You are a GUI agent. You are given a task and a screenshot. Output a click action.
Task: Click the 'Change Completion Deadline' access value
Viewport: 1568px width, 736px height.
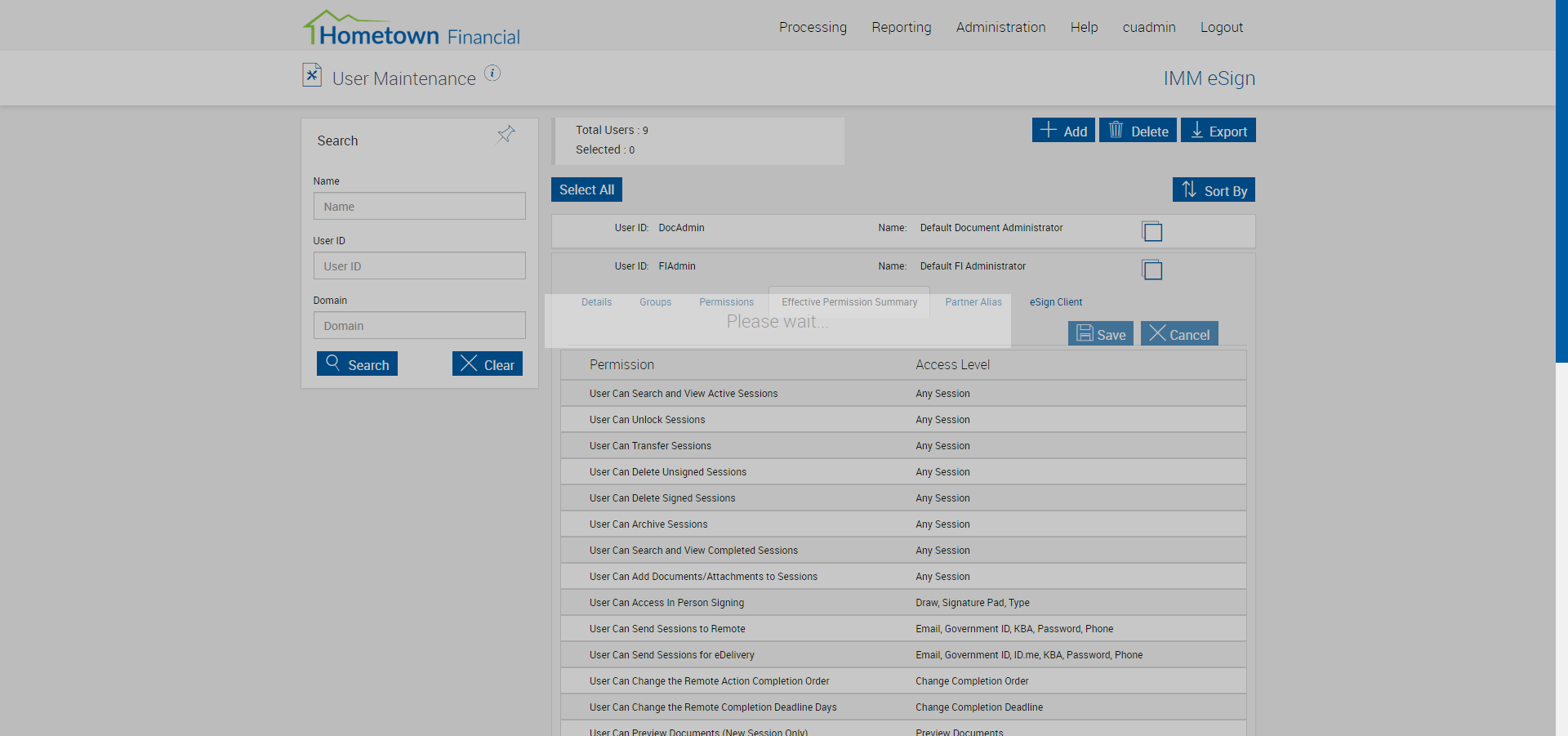979,707
